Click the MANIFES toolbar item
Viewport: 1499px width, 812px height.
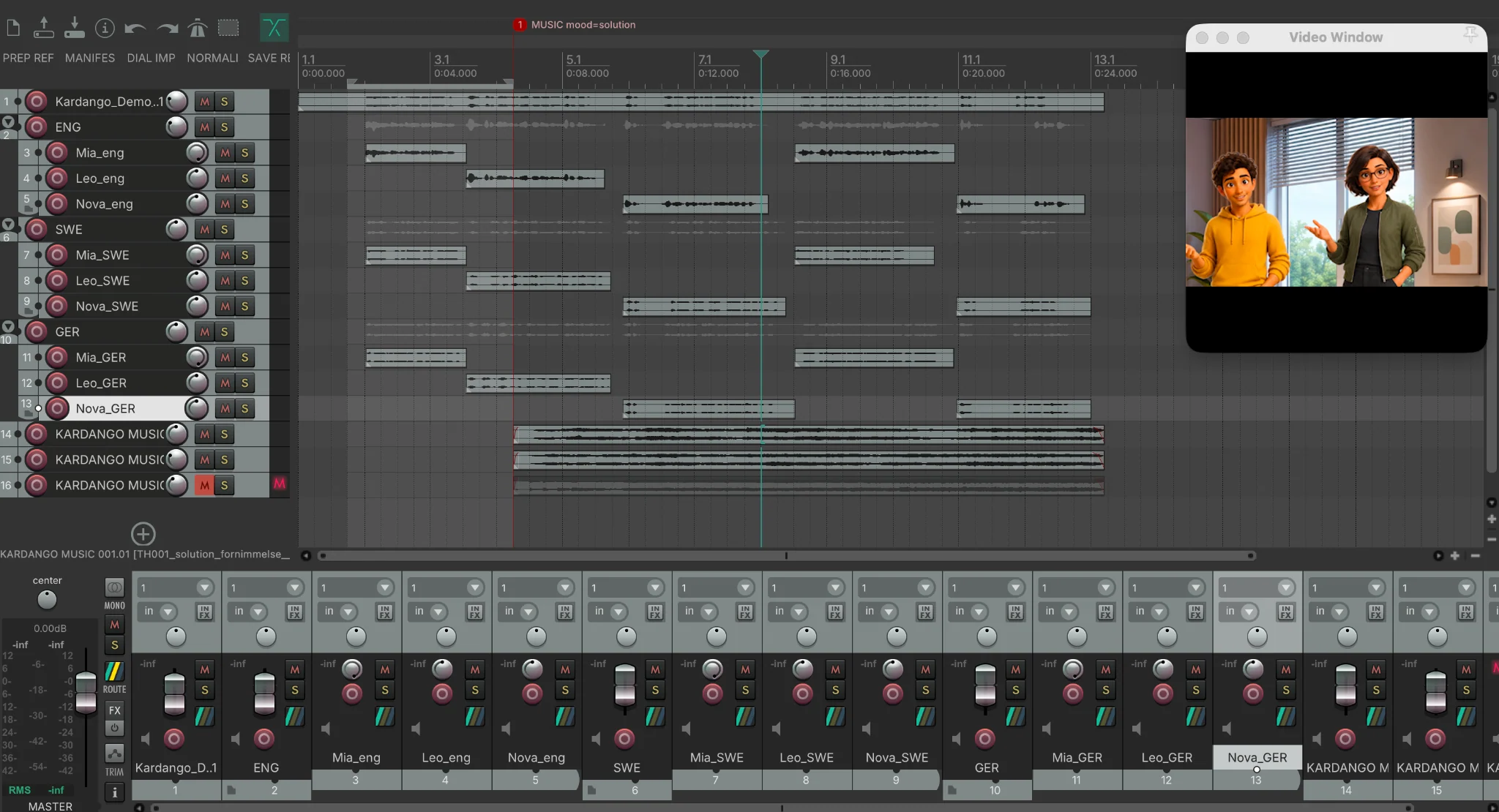tap(90, 58)
